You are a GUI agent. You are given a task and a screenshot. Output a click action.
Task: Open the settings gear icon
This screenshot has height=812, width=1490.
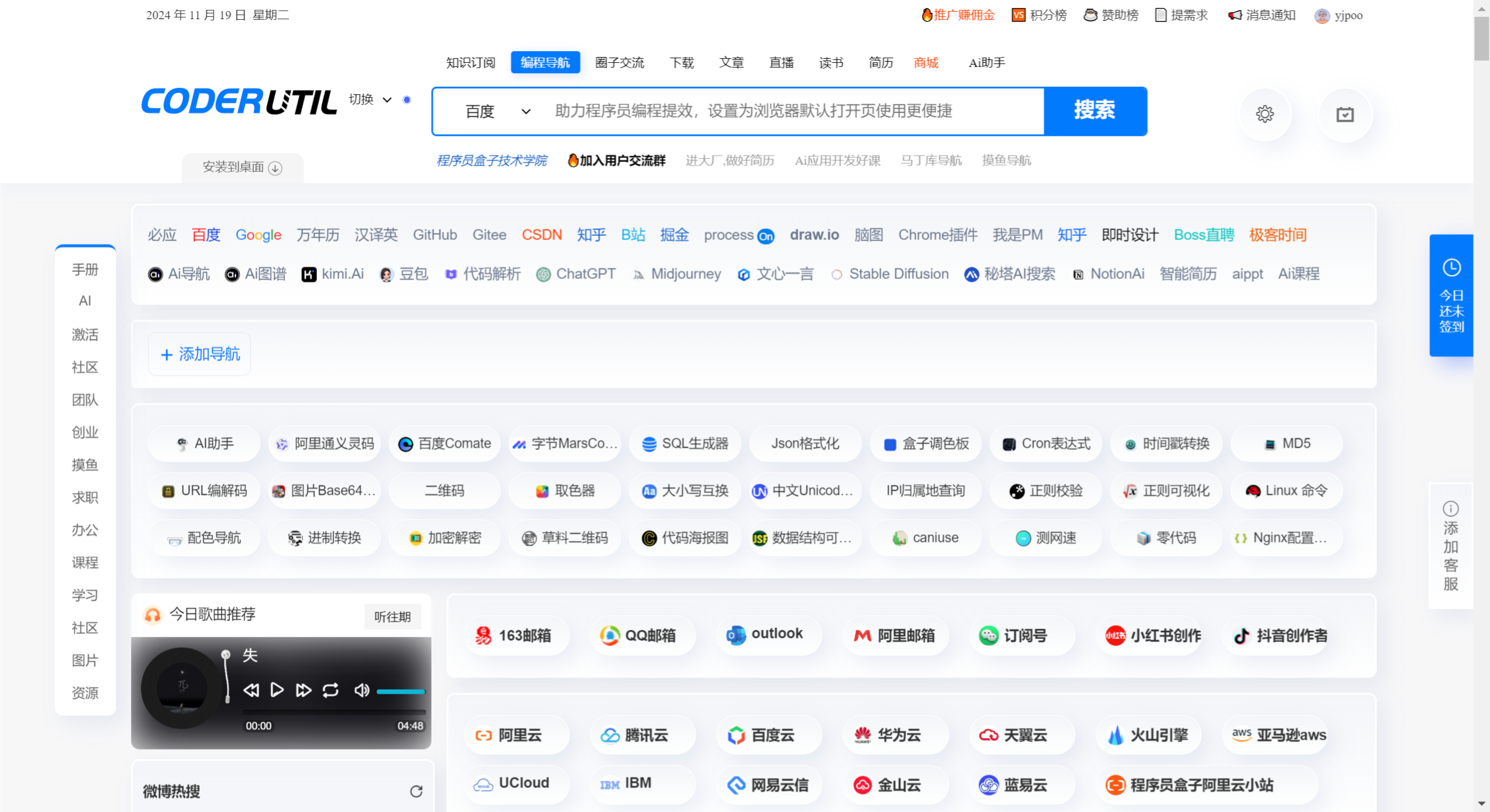[x=1264, y=114]
